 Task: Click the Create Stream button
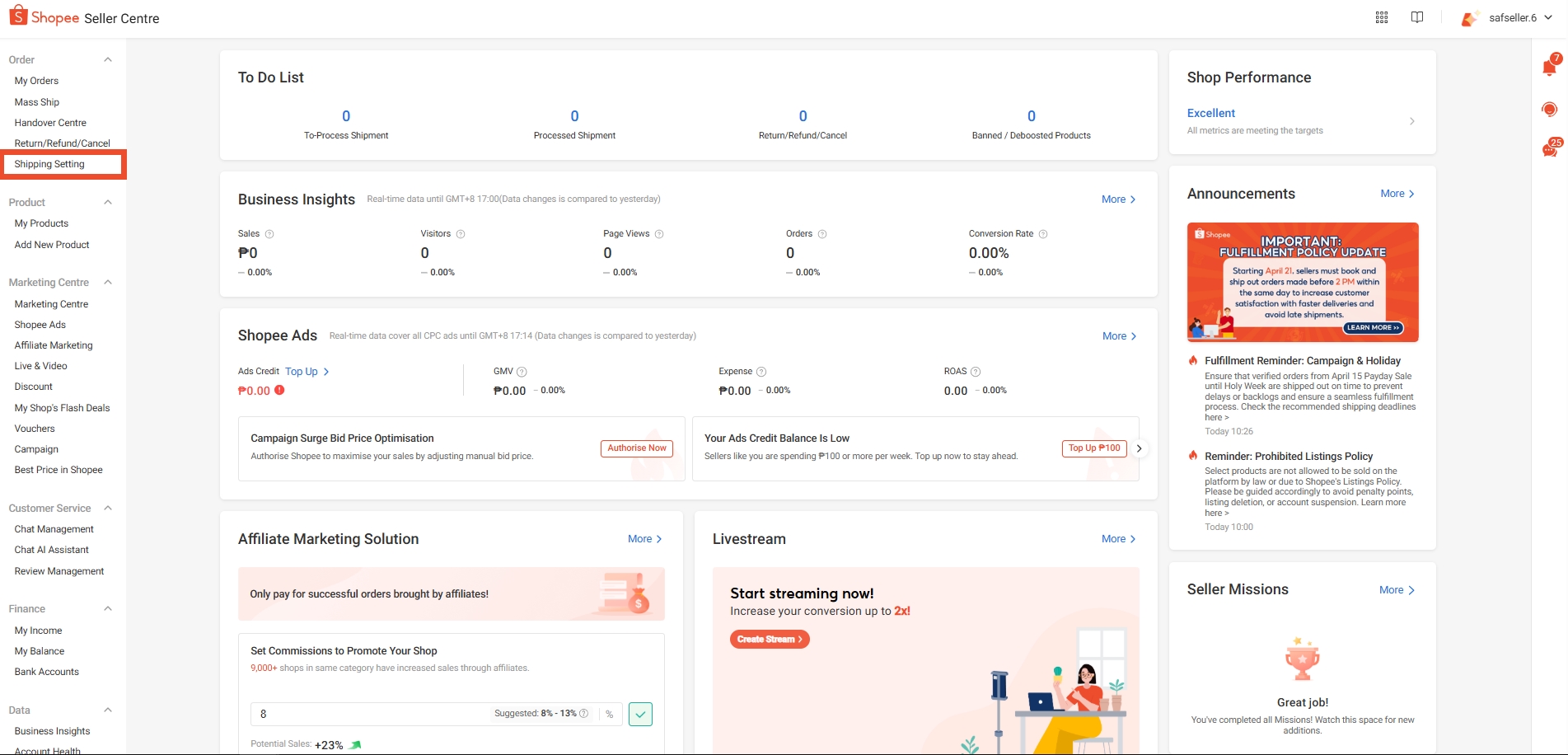pos(770,639)
